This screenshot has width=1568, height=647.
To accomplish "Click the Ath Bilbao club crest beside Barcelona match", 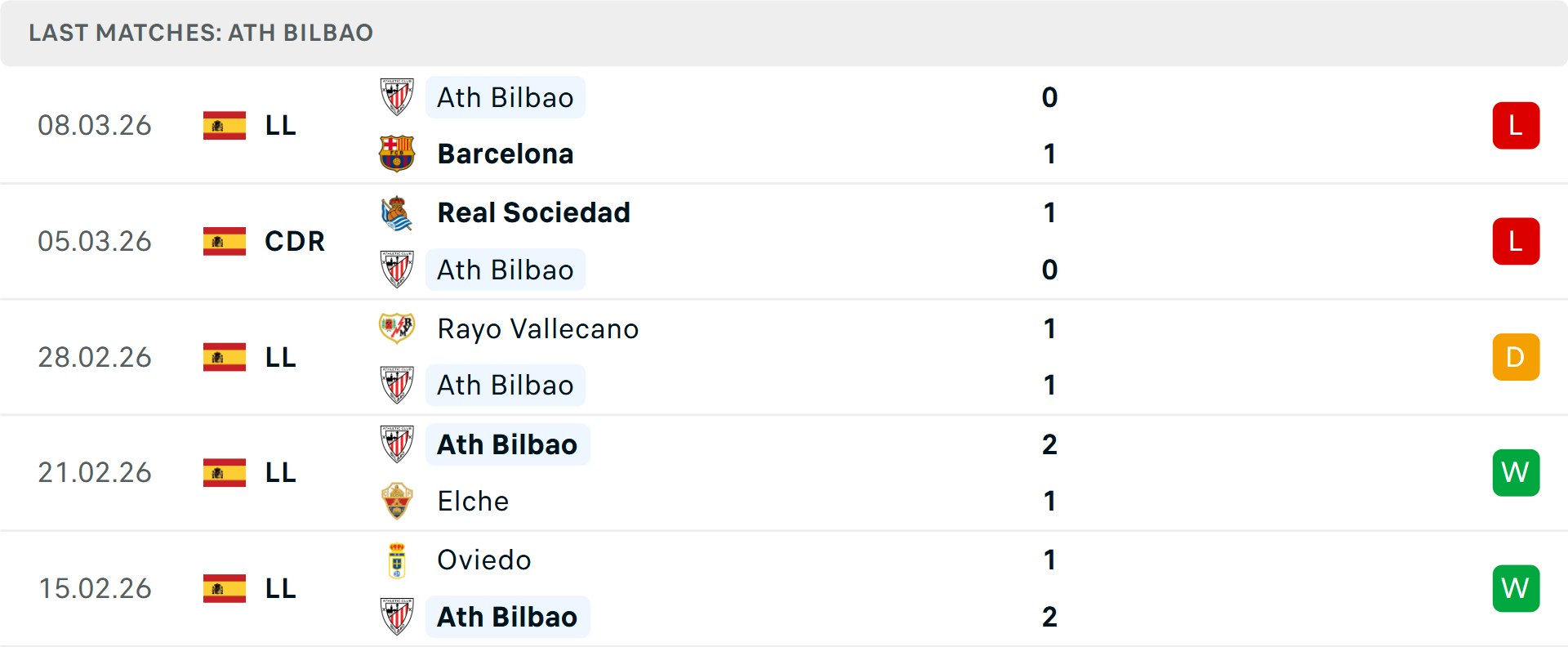I will (x=398, y=97).
